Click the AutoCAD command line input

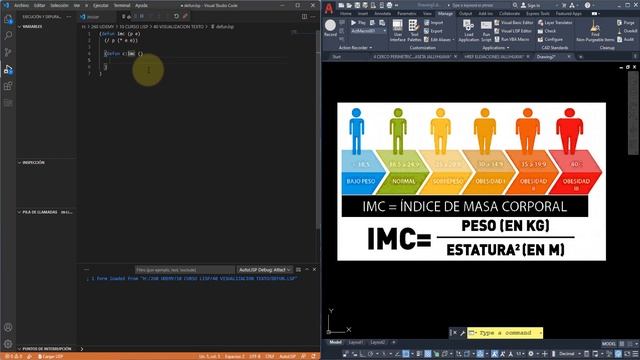click(x=505, y=333)
